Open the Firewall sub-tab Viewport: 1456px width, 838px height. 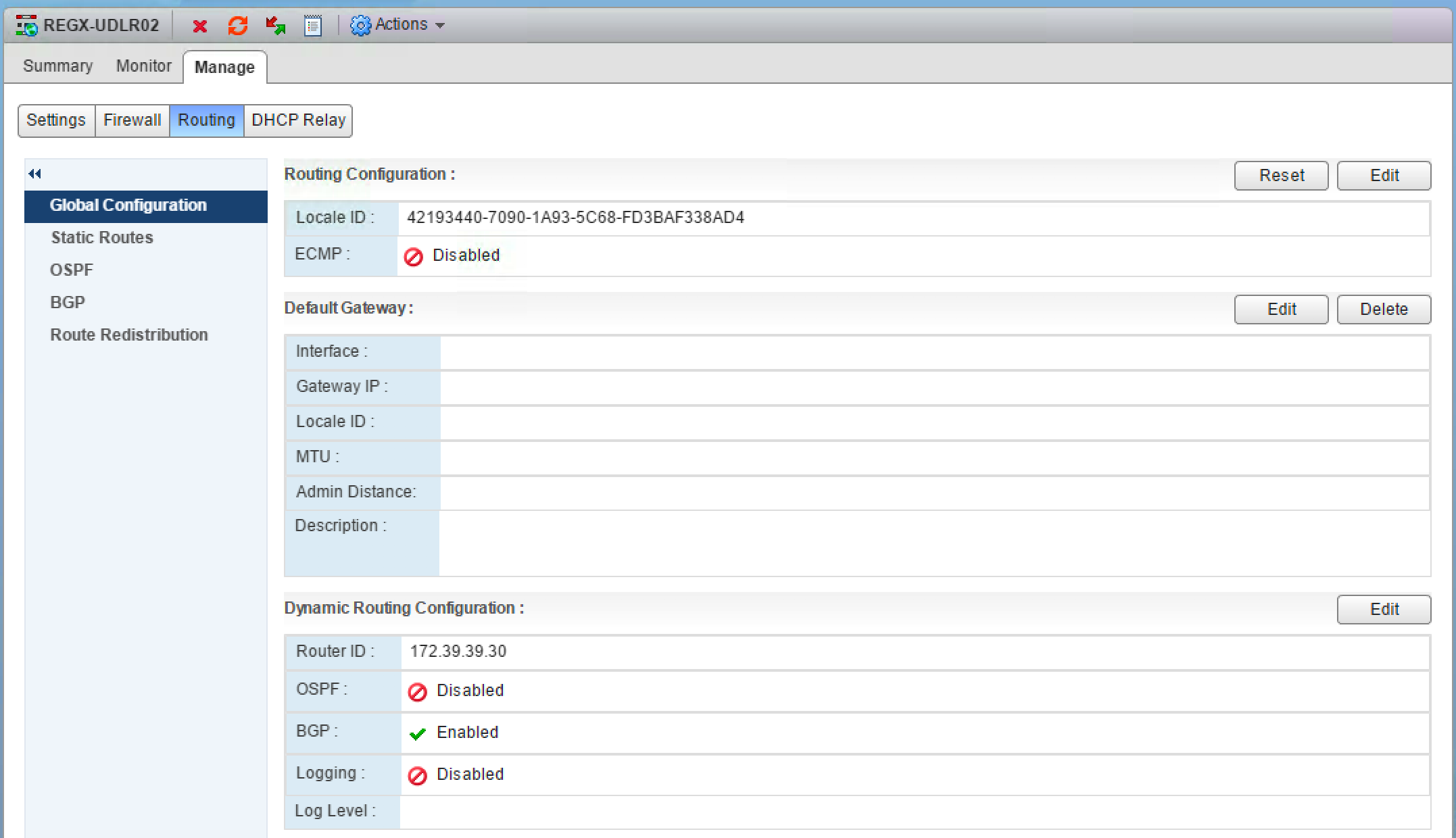click(132, 120)
